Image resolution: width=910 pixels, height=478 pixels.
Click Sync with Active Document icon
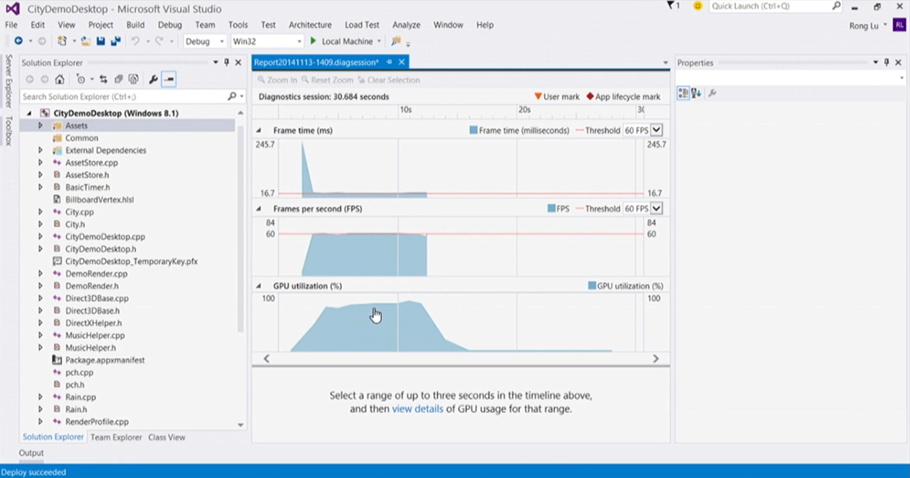(103, 79)
